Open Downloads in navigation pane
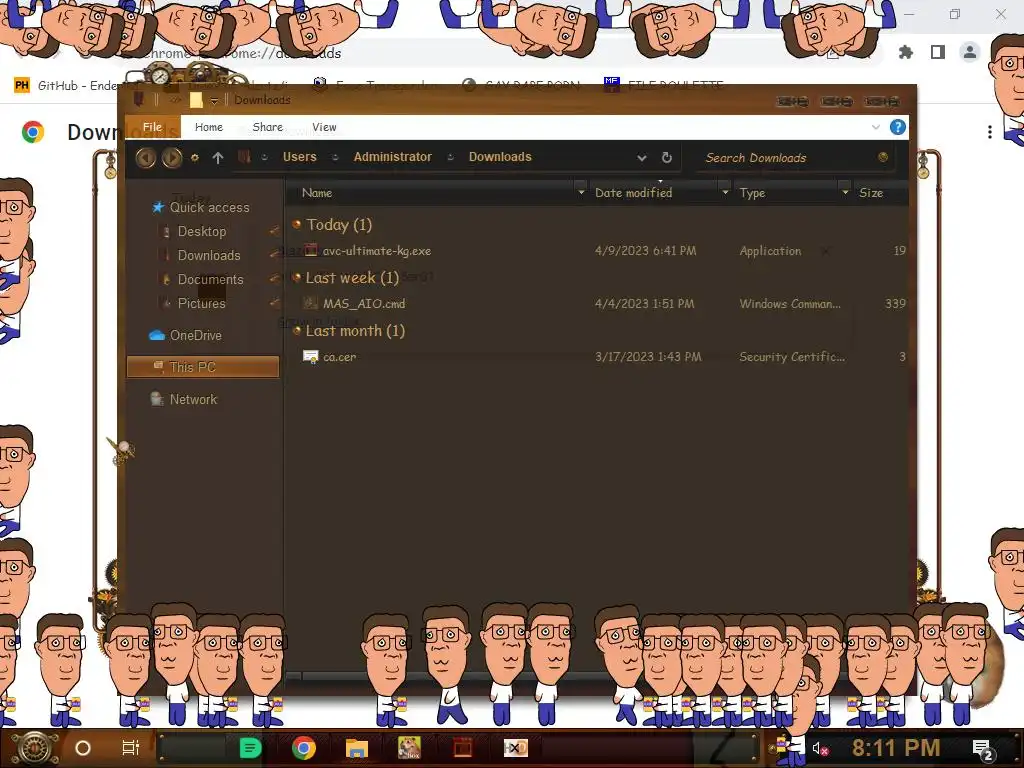 pyautogui.click(x=209, y=255)
